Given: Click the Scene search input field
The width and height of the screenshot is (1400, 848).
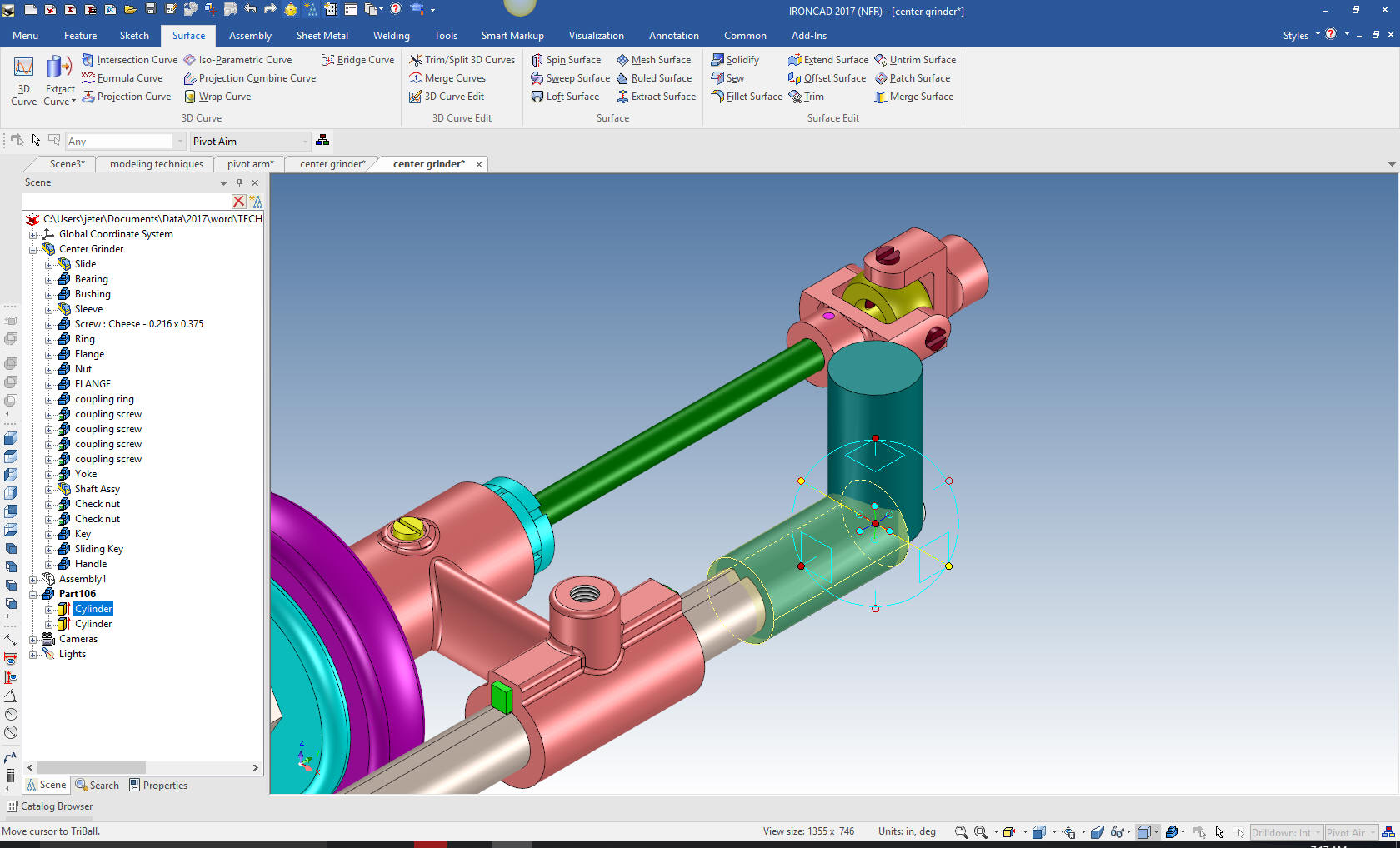Looking at the screenshot, I should tap(125, 202).
